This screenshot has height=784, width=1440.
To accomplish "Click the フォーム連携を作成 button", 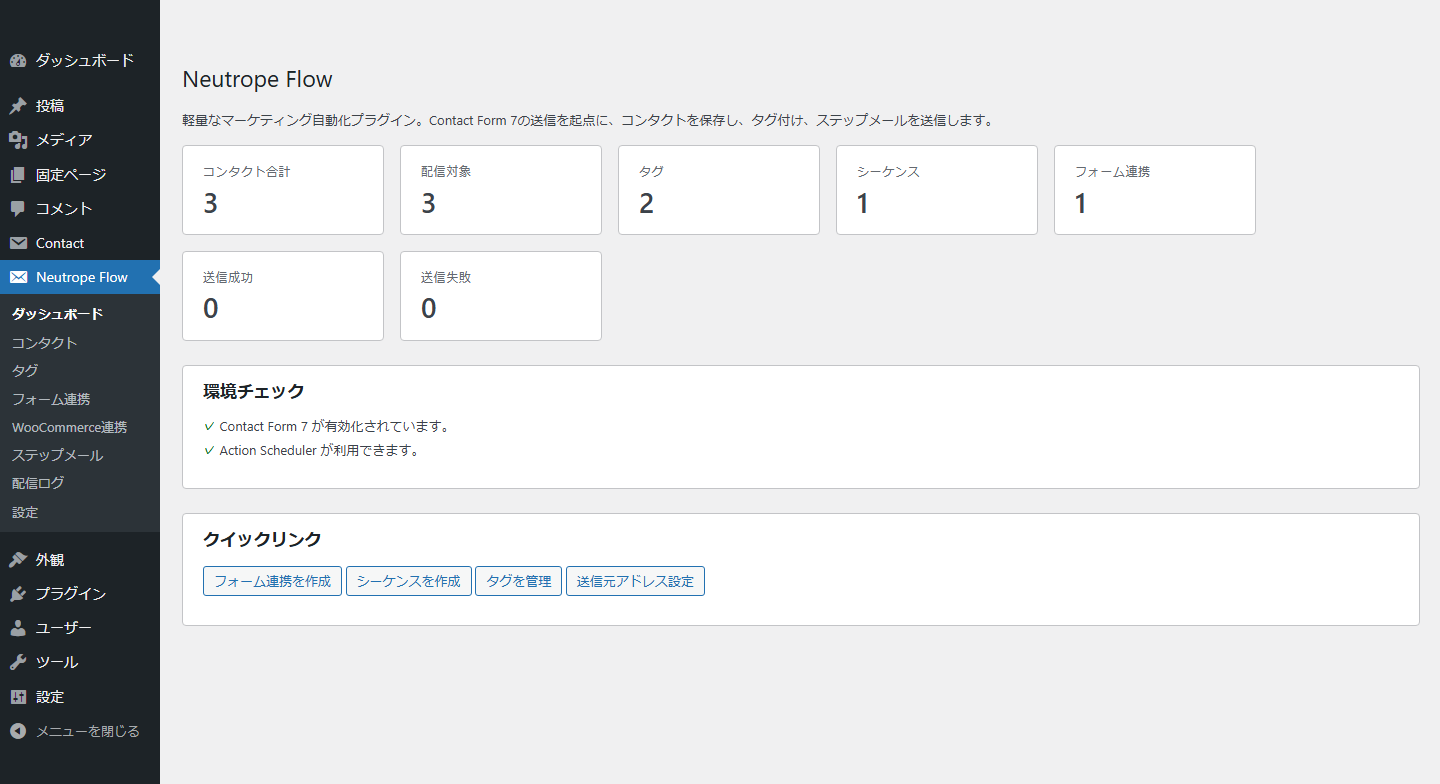I will pyautogui.click(x=272, y=581).
